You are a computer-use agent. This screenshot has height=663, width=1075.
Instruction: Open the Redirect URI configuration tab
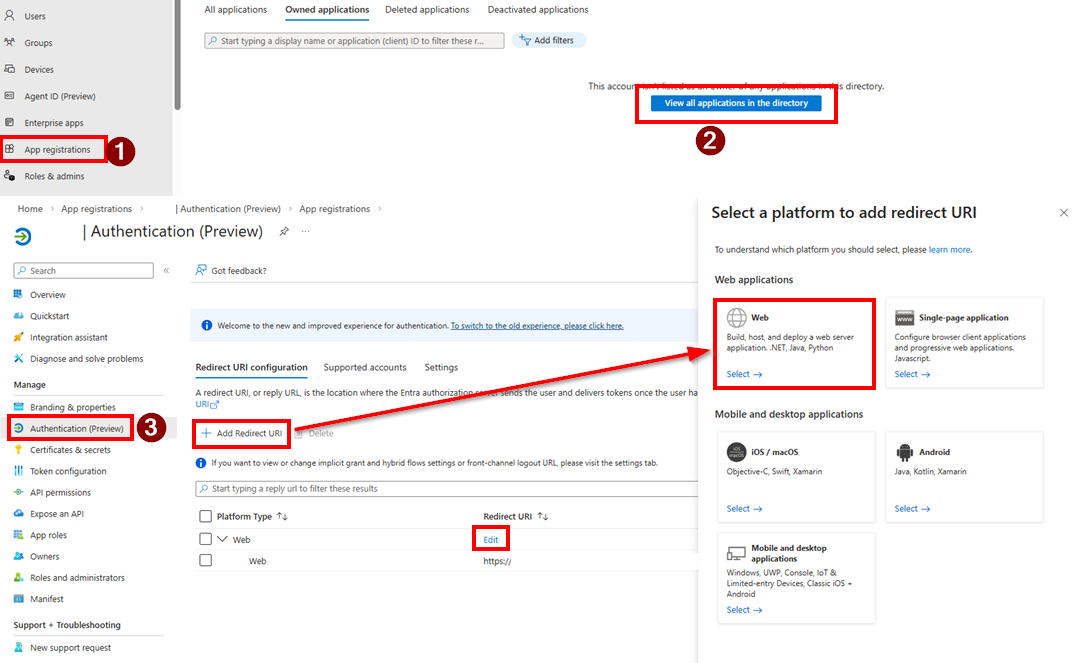pyautogui.click(x=252, y=367)
